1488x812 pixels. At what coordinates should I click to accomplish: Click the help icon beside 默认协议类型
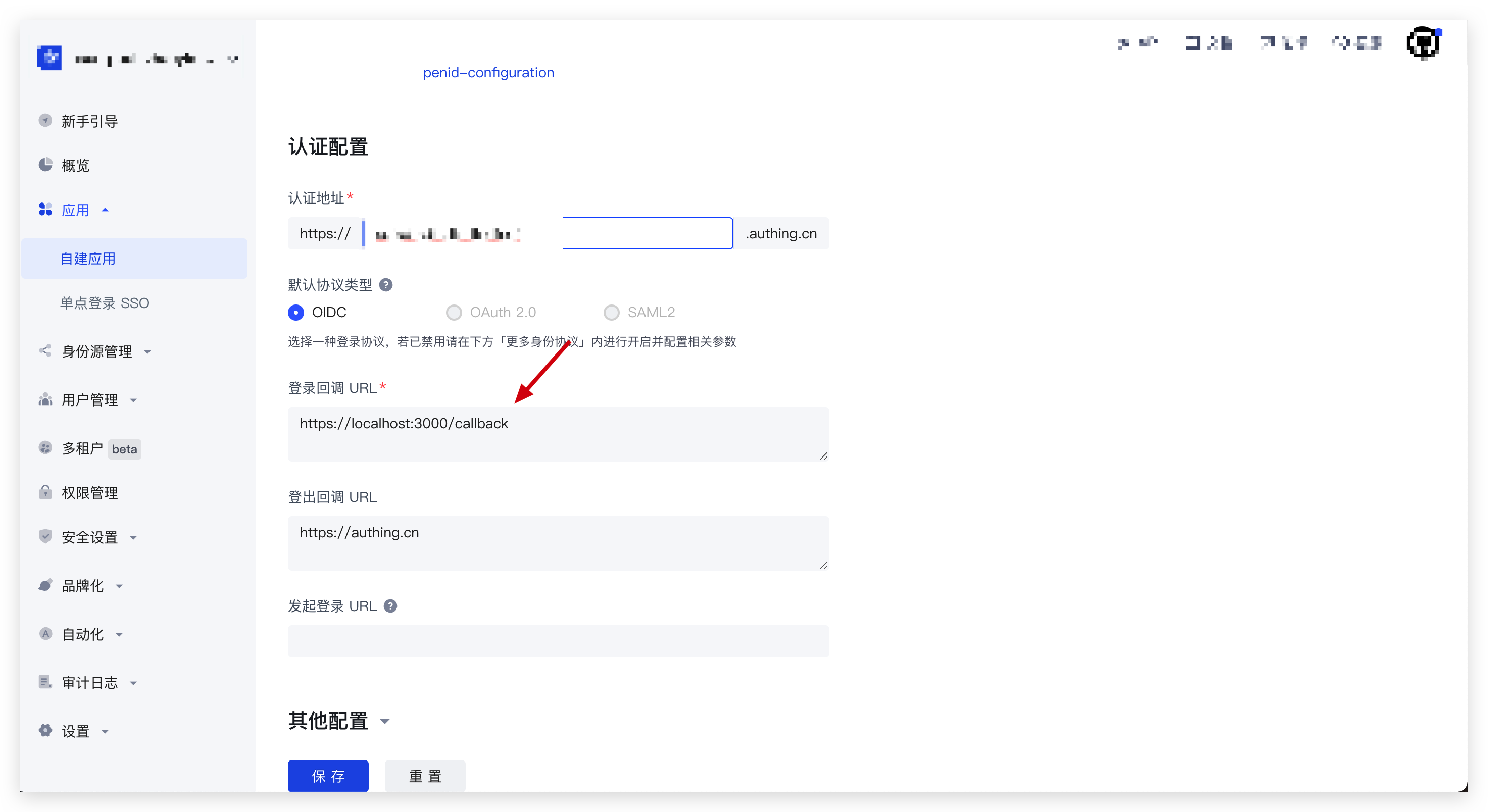coord(386,284)
